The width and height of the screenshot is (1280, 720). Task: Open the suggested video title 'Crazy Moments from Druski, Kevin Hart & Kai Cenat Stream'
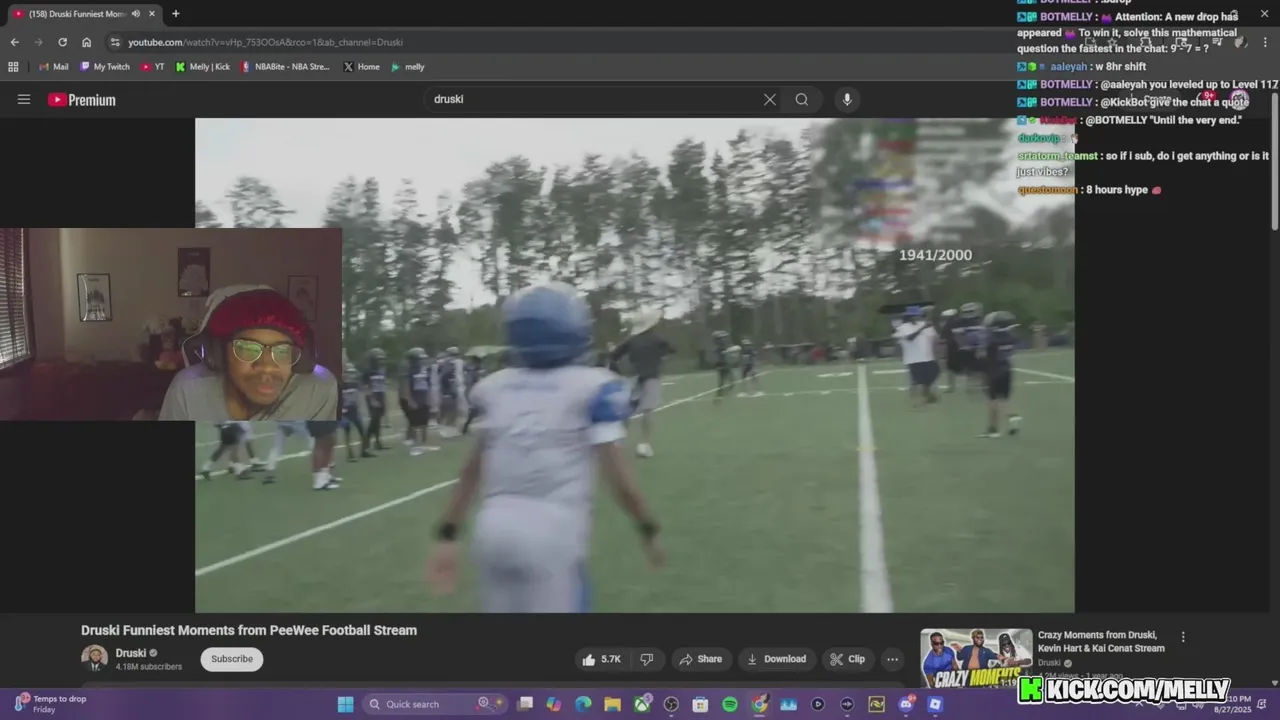(x=1101, y=641)
